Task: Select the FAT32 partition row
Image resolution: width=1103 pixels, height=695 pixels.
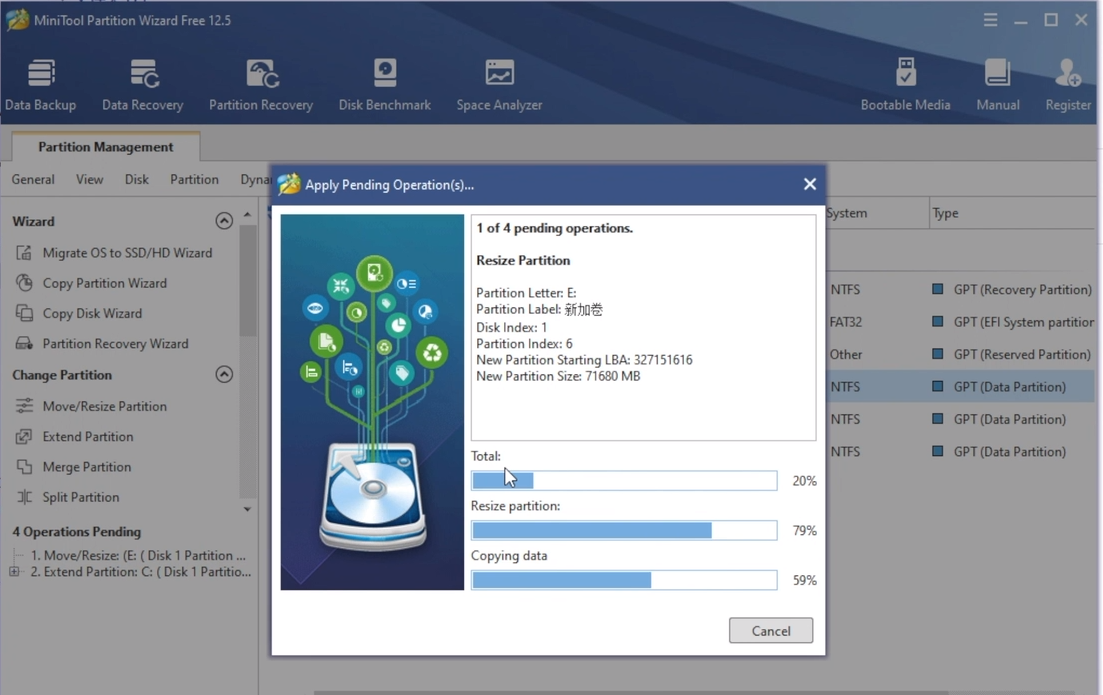Action: [x=960, y=321]
